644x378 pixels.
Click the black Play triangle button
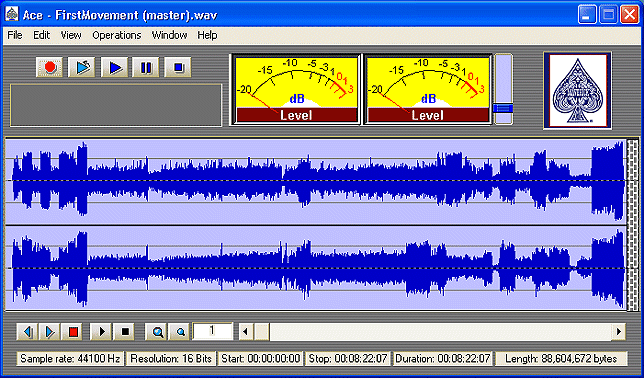(x=101, y=332)
